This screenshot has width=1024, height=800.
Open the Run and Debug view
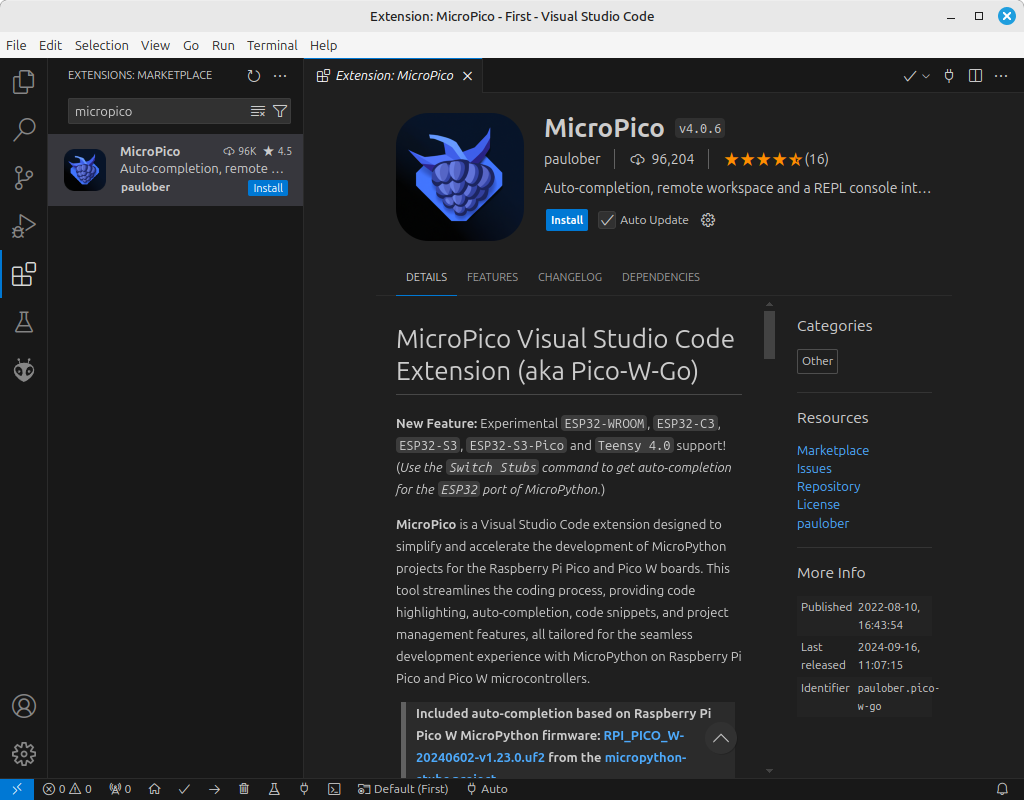[x=24, y=226]
